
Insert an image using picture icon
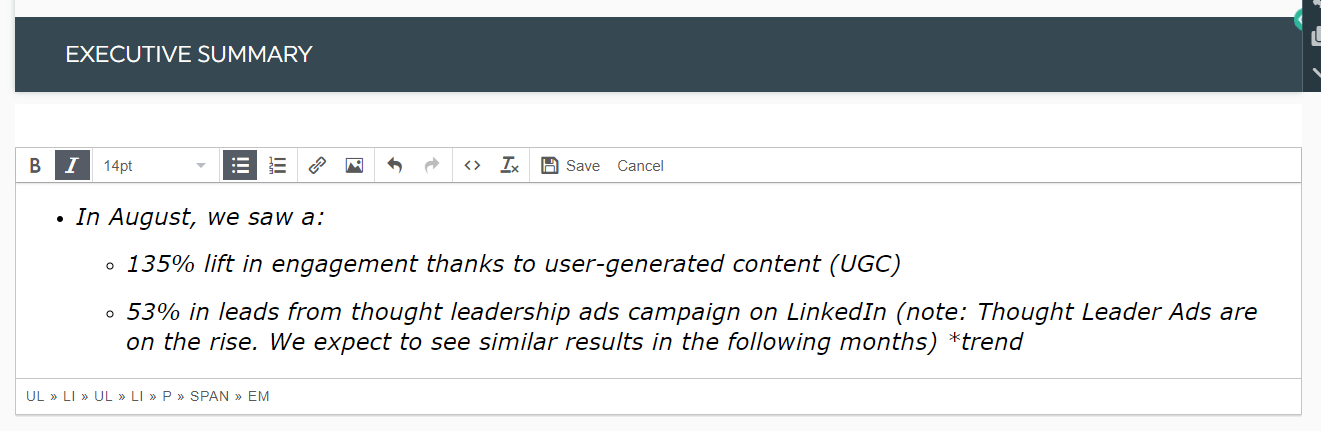354,166
